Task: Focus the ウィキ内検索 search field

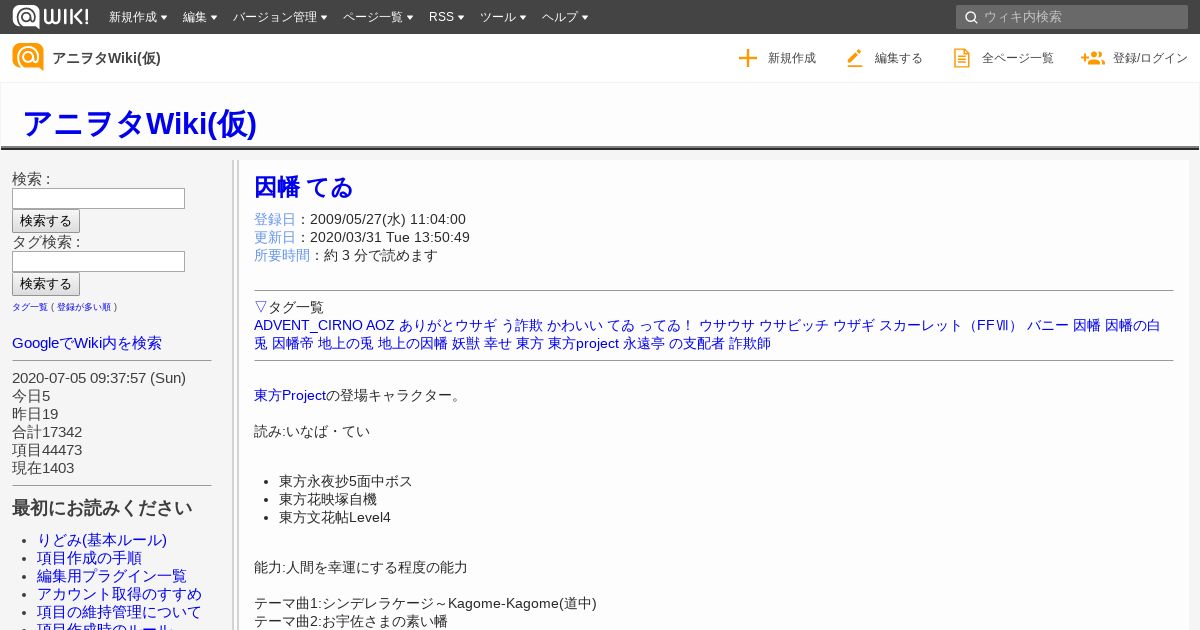Action: coord(1072,17)
